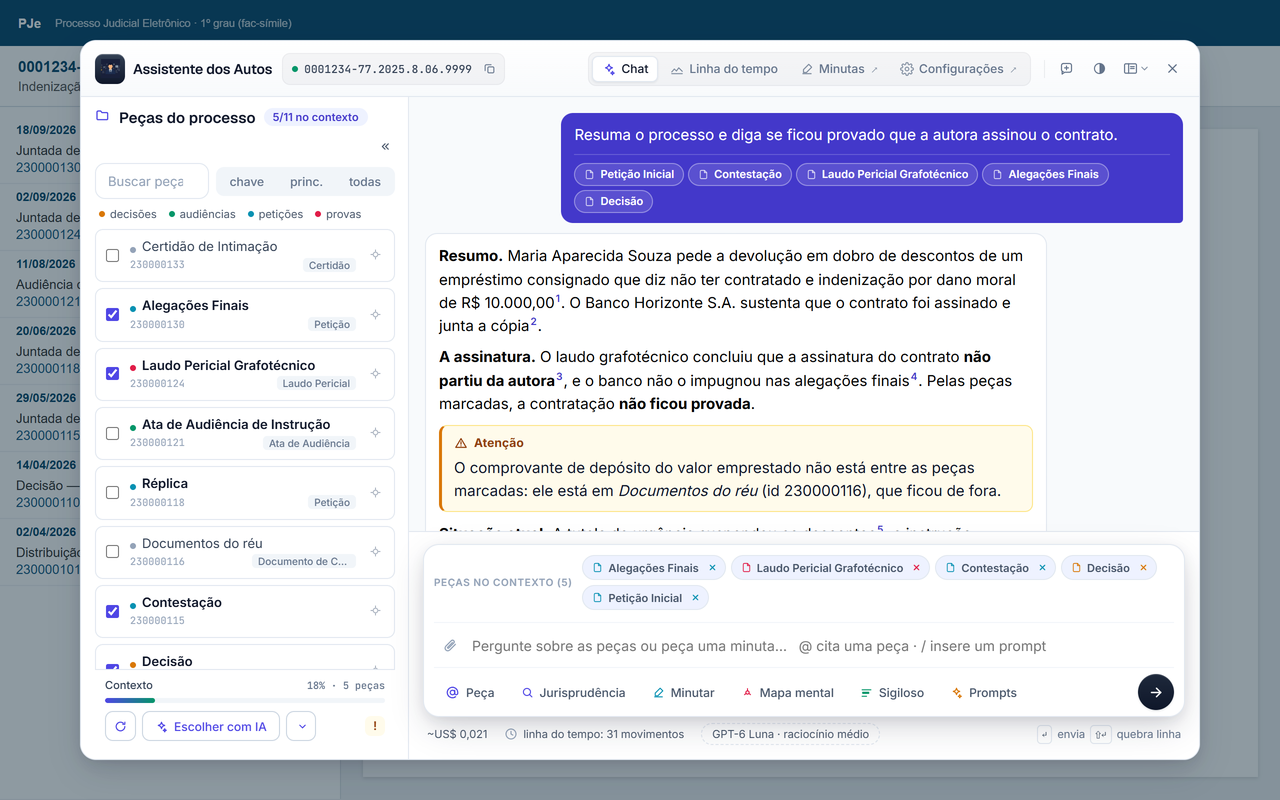The image size is (1280, 800).
Task: Open the Configurações tab
Action: click(959, 69)
